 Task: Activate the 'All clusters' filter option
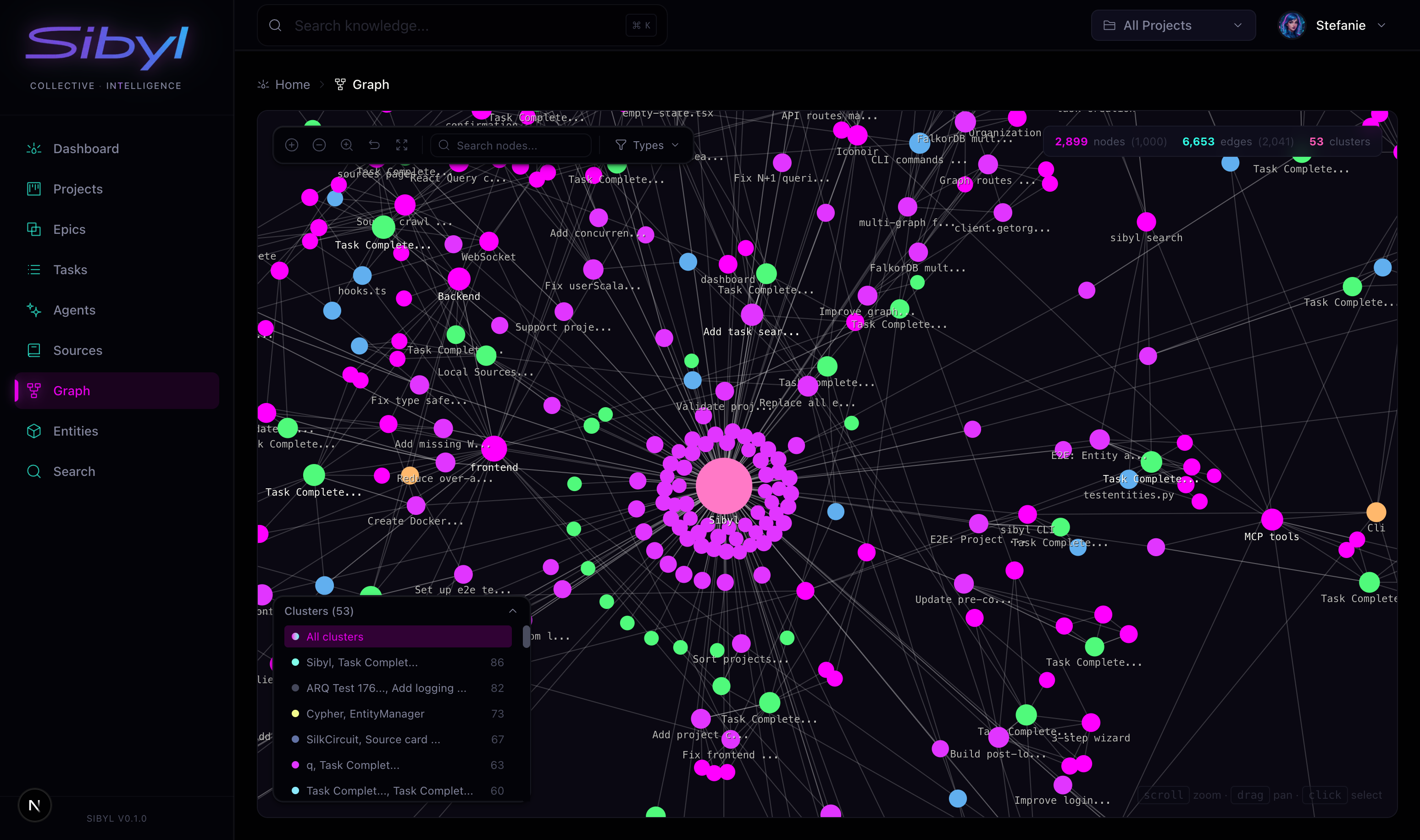(x=335, y=636)
